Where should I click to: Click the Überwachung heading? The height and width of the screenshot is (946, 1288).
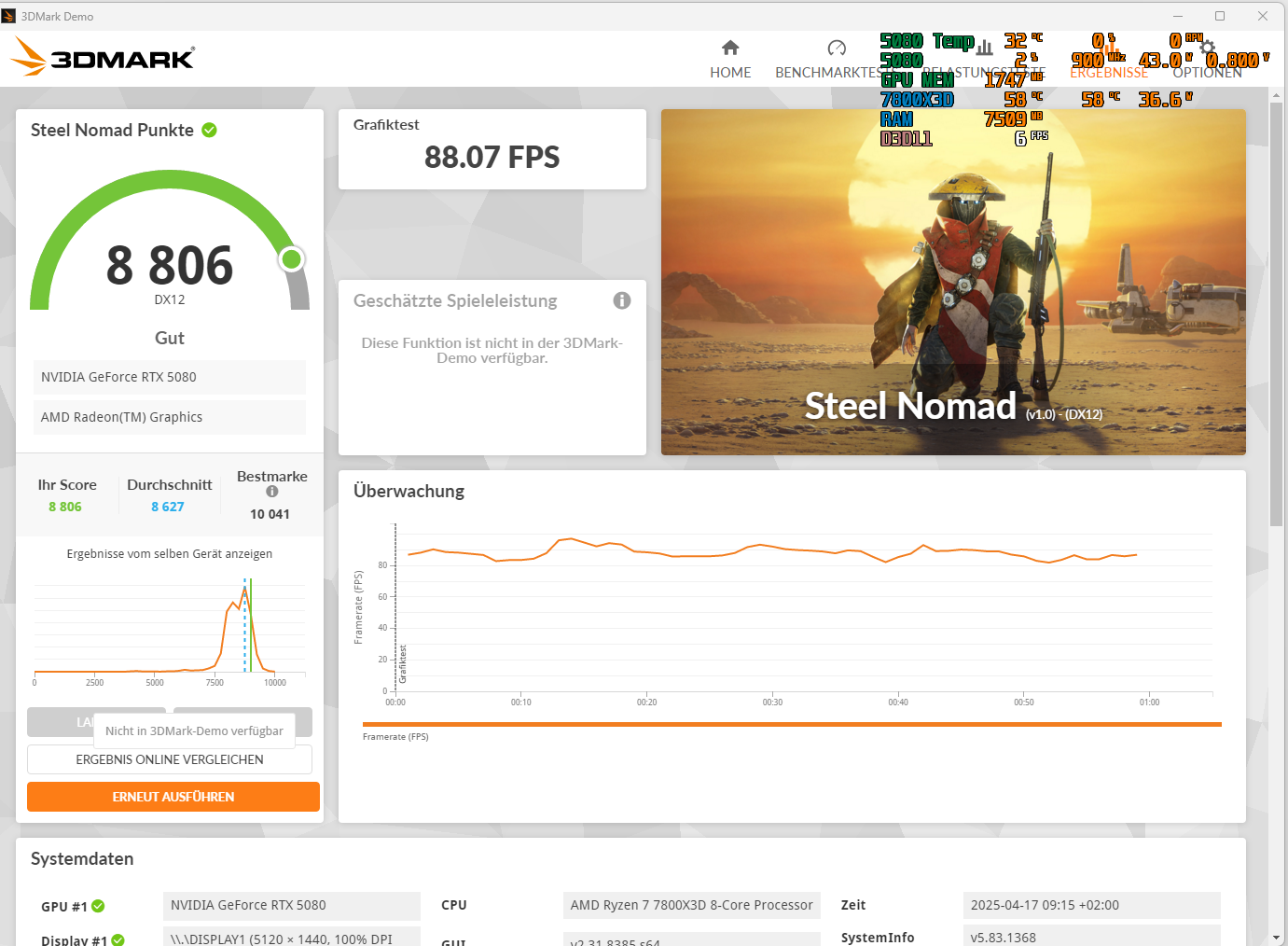pos(409,491)
